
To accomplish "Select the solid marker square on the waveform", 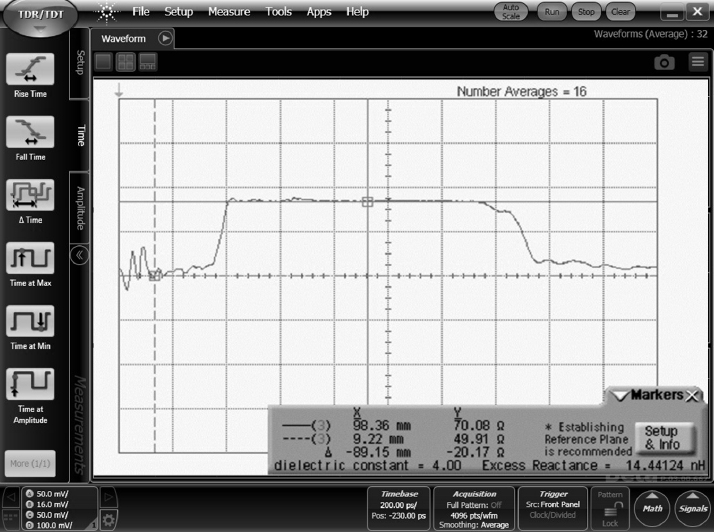I will coord(367,202).
